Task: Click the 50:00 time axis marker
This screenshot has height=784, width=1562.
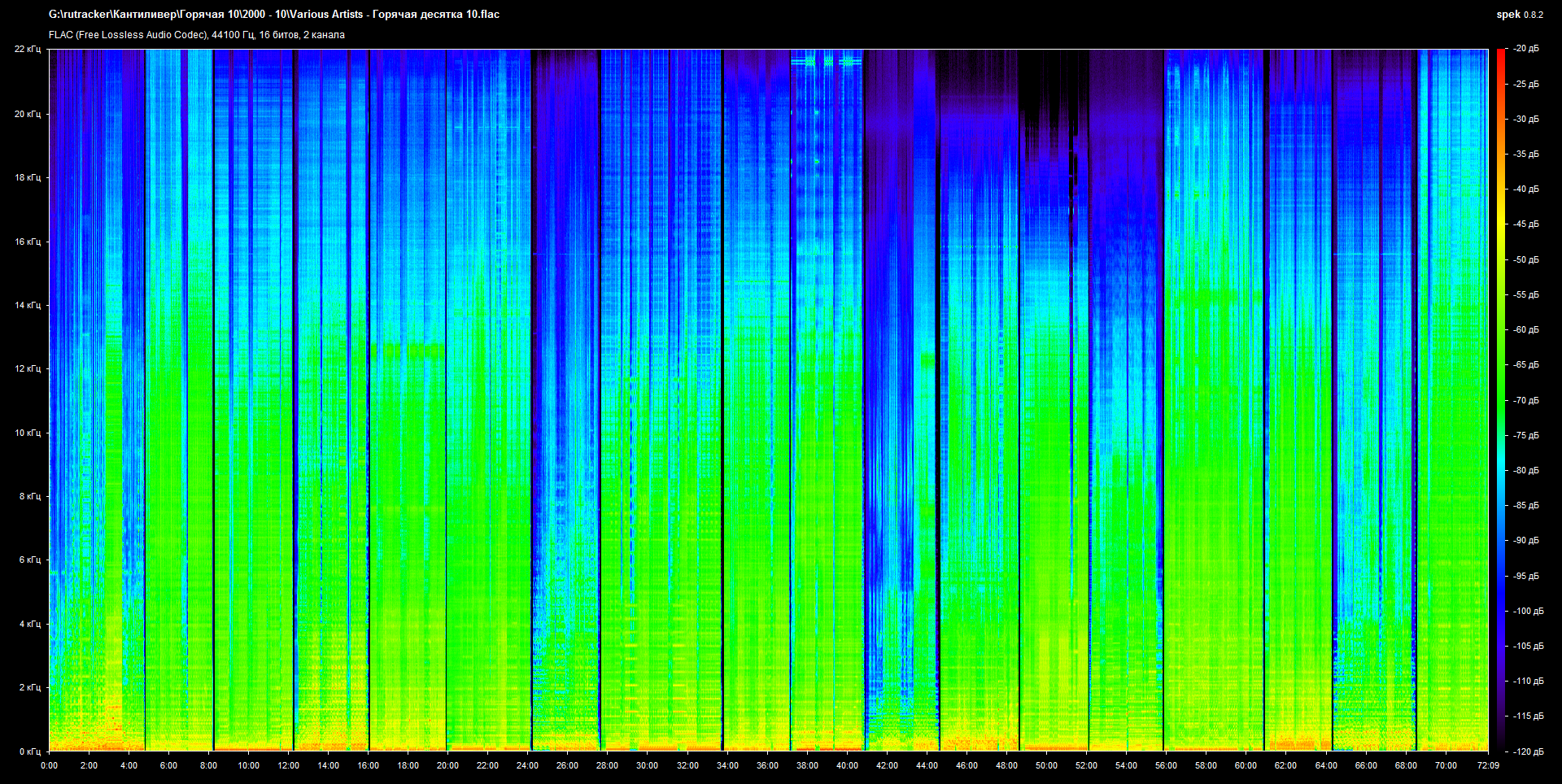Action: click(1046, 765)
